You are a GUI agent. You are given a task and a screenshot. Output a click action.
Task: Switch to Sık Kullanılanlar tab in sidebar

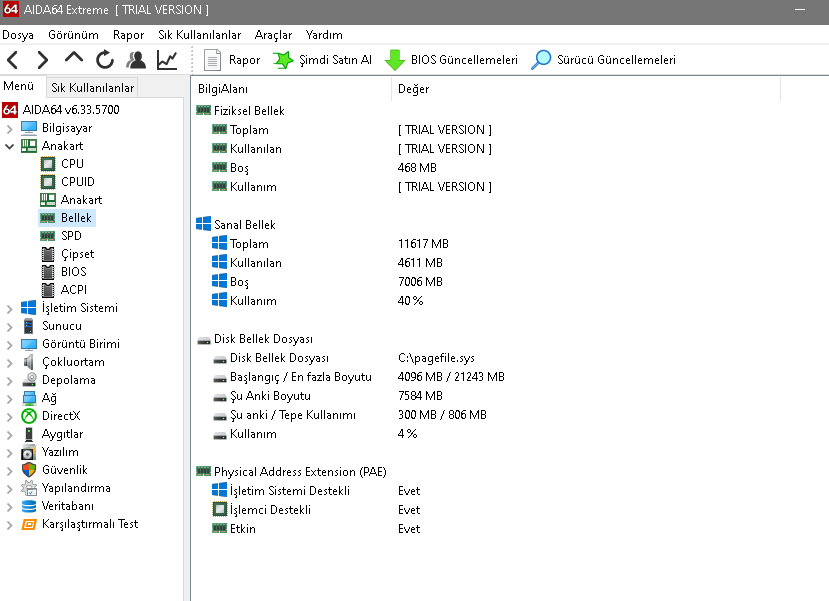click(x=93, y=88)
